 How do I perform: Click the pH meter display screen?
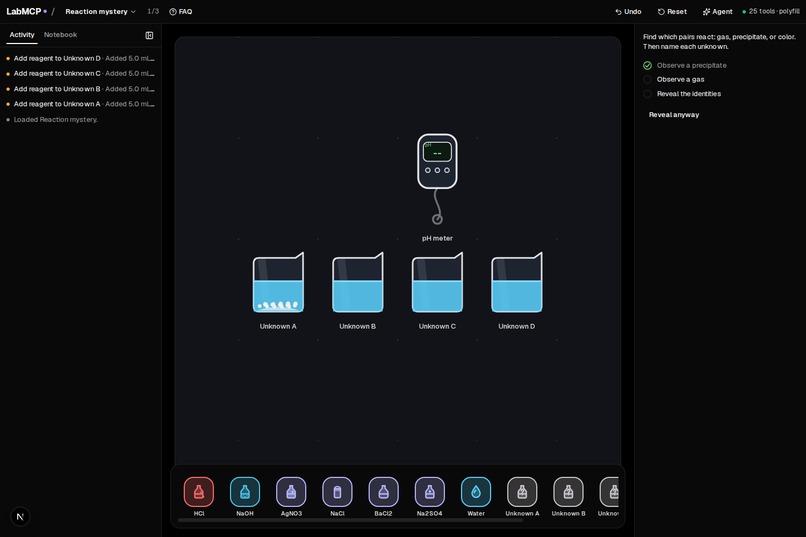coord(437,152)
